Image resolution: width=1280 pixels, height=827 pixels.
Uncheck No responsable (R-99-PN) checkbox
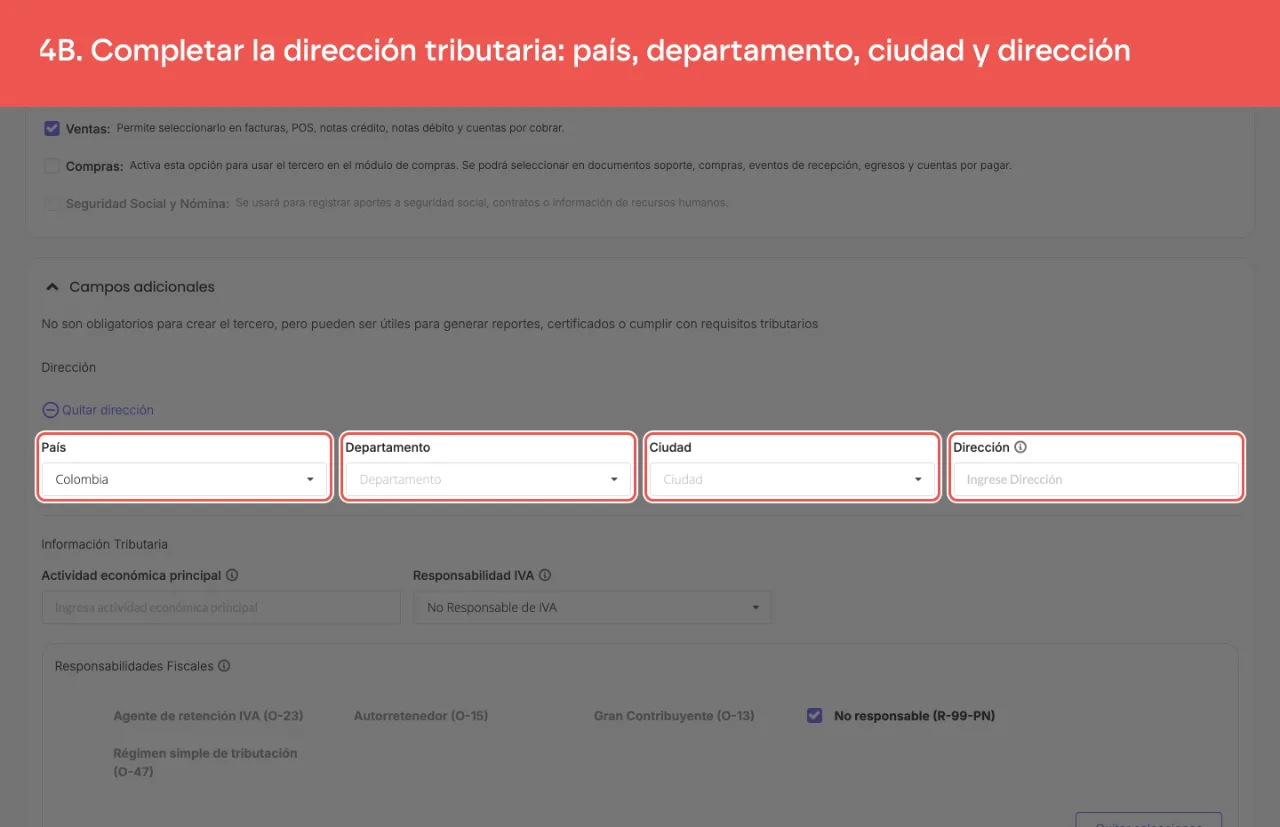[x=815, y=715]
